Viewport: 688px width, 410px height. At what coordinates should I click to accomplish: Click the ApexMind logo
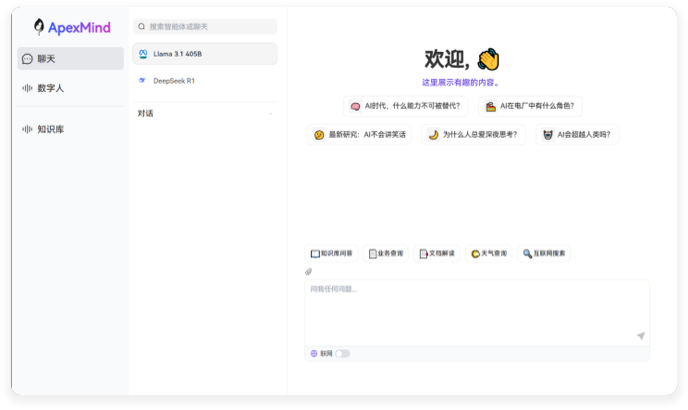point(72,27)
